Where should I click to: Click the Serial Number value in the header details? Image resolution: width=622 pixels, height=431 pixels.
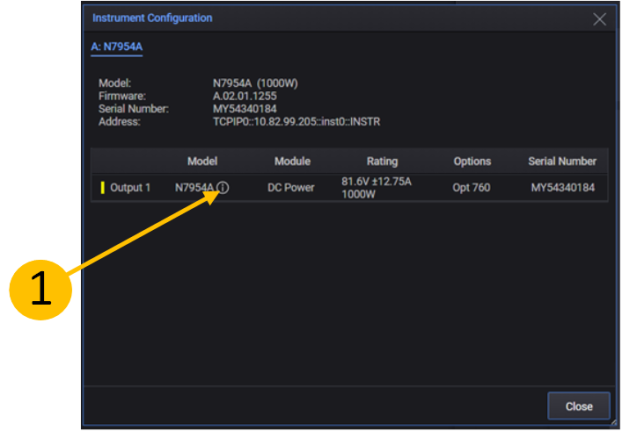pos(245,109)
